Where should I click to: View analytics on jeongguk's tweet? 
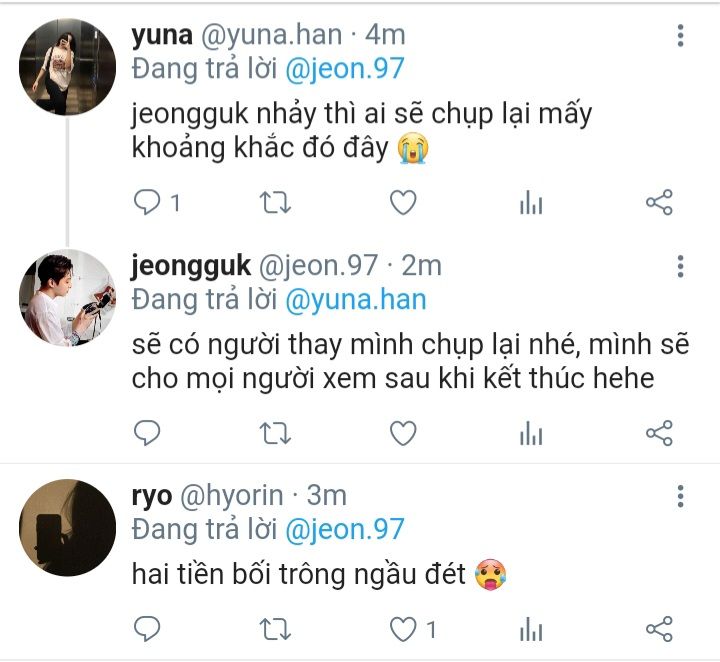coord(531,432)
